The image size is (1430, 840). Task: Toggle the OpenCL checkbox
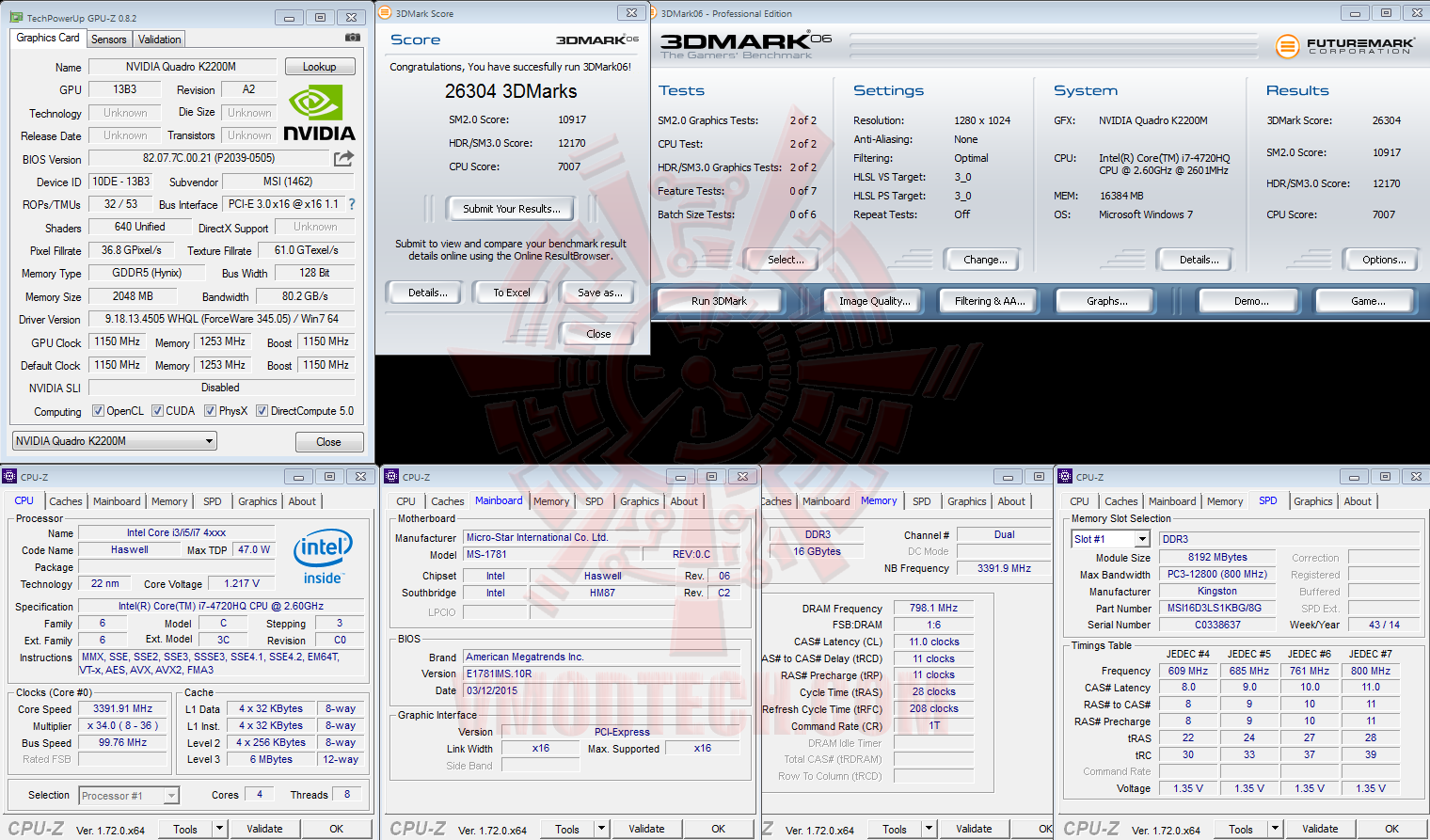tap(98, 411)
